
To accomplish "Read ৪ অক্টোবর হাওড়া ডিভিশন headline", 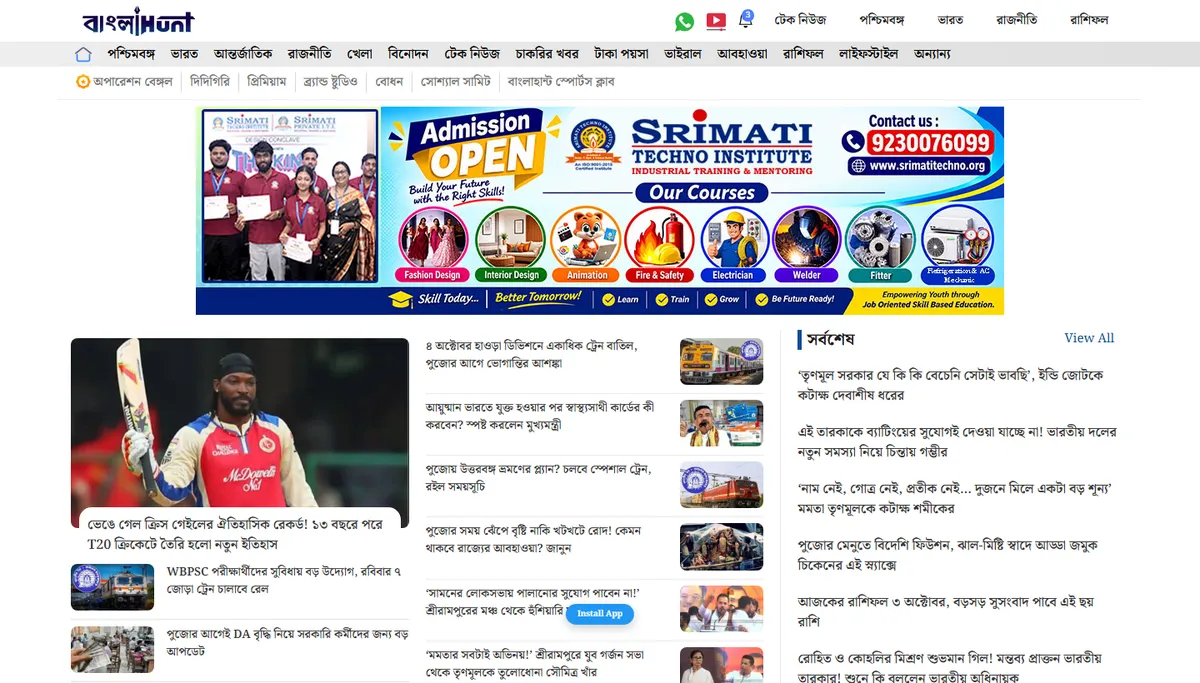I will [x=531, y=354].
